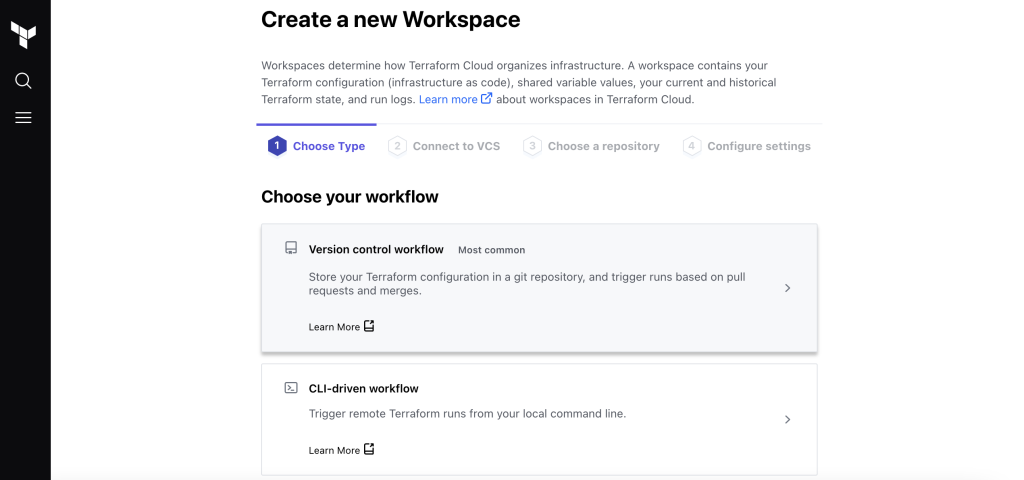This screenshot has height=480, width=1024.
Task: Open Learn More under CLI-driven workflow
Action: (334, 450)
